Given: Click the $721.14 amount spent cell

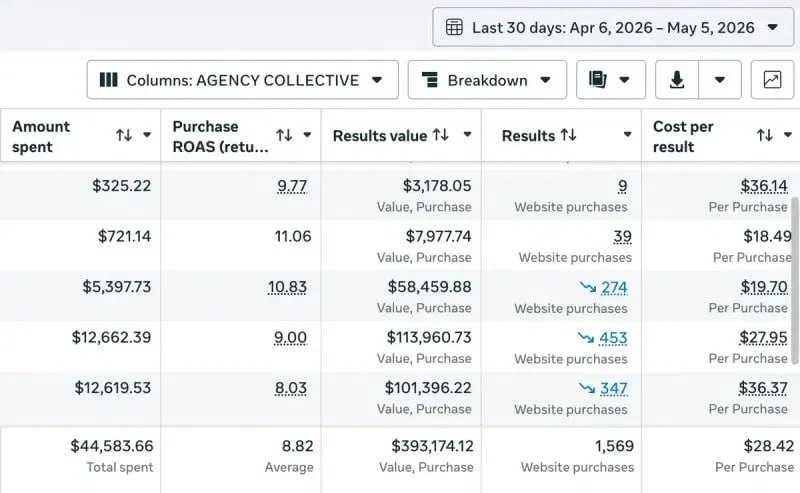Looking at the screenshot, I should (124, 236).
